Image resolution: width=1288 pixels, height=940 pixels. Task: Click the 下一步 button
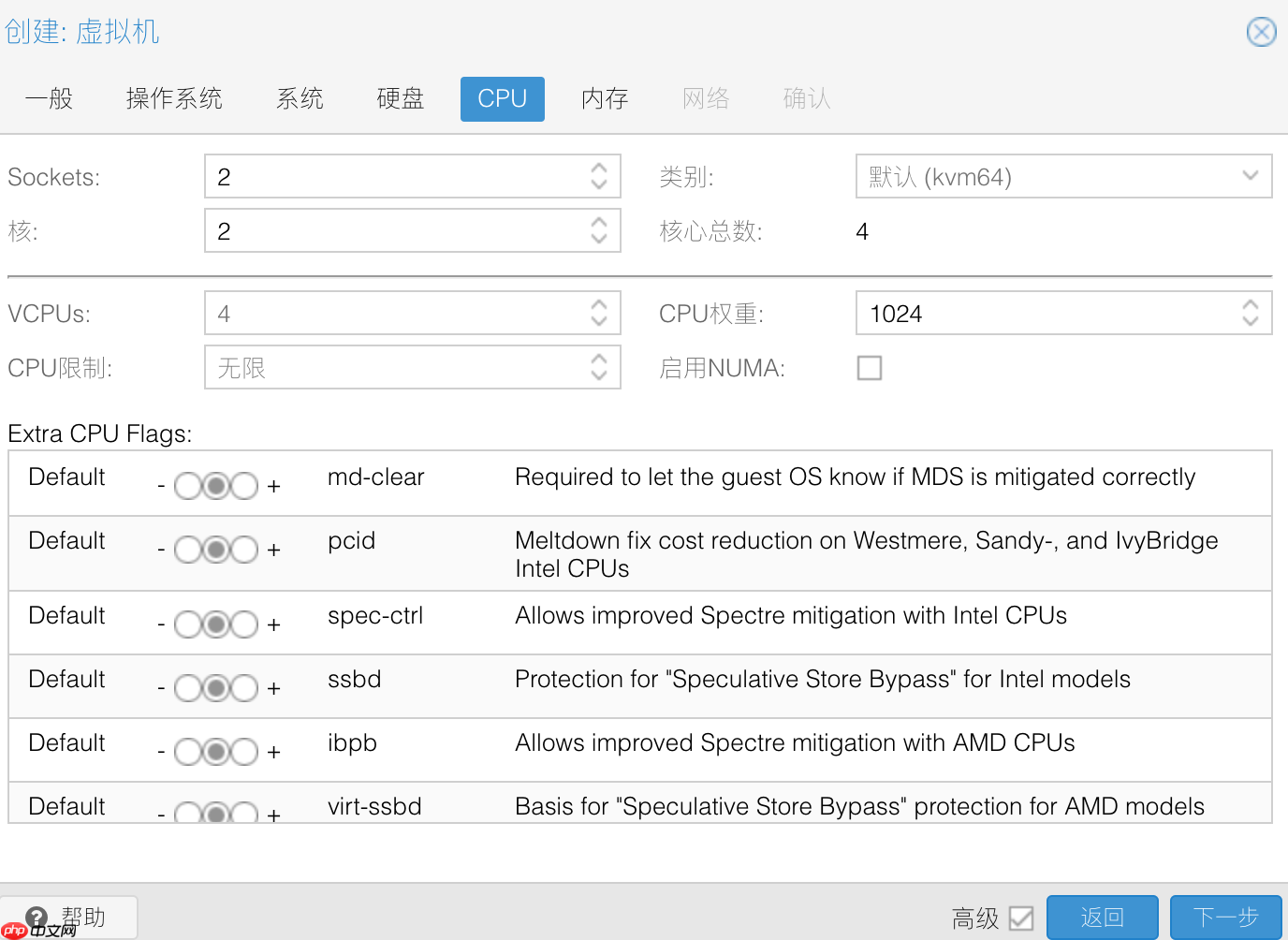point(1225,918)
